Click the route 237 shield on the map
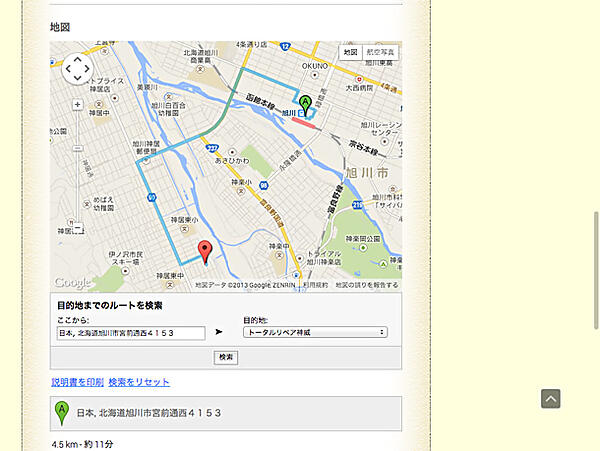This screenshot has width=600, height=451. pos(212,148)
